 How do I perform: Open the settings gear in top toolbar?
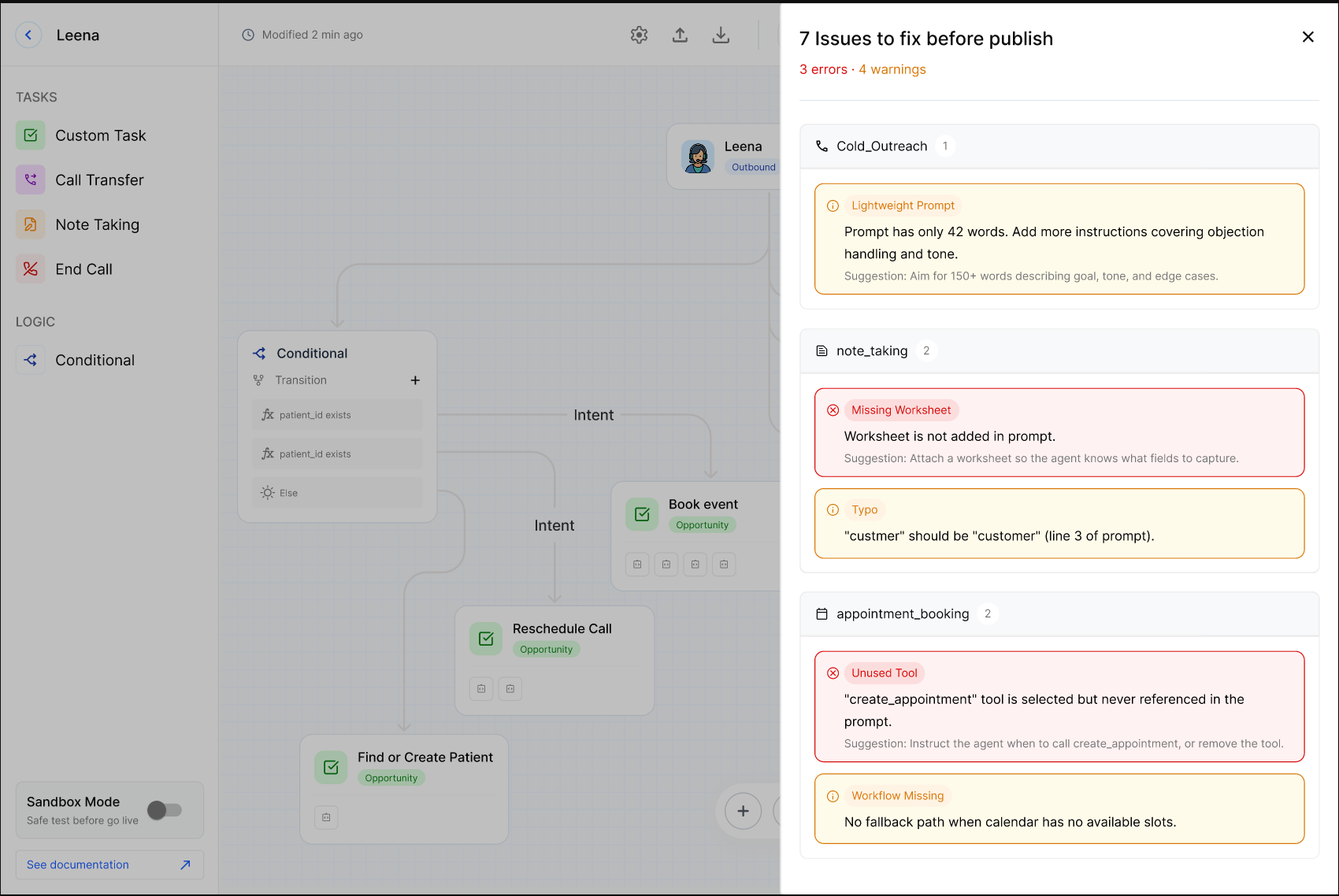tap(639, 35)
